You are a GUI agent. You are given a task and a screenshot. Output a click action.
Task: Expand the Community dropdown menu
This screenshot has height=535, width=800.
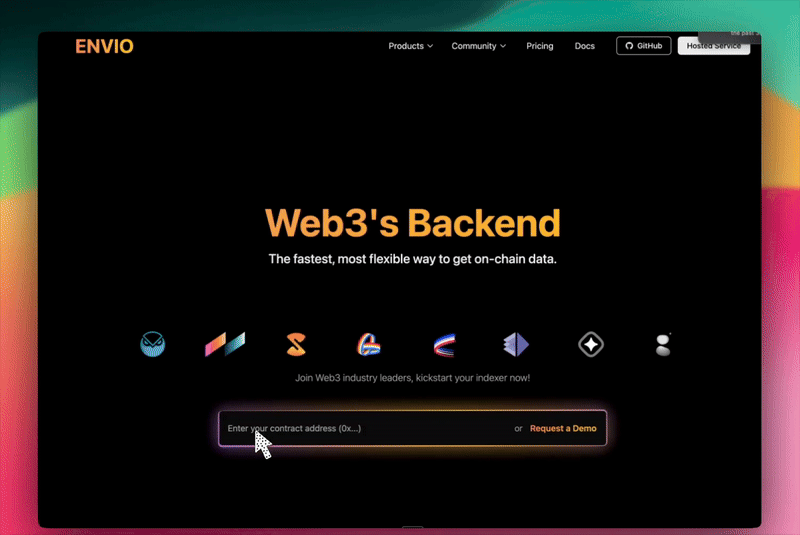pyautogui.click(x=478, y=46)
